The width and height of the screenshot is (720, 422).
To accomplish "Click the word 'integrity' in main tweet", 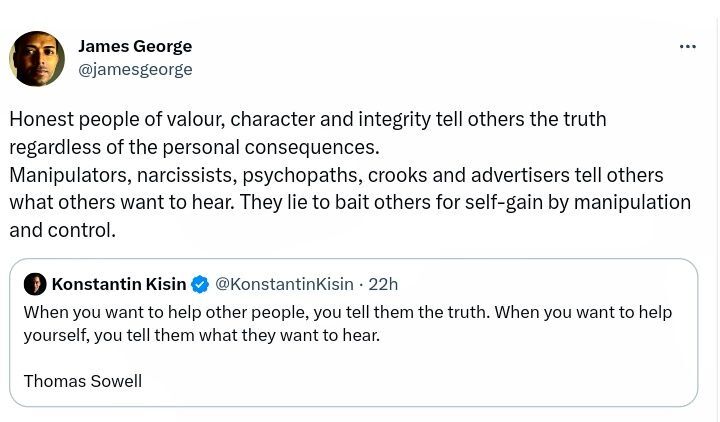I will click(394, 120).
